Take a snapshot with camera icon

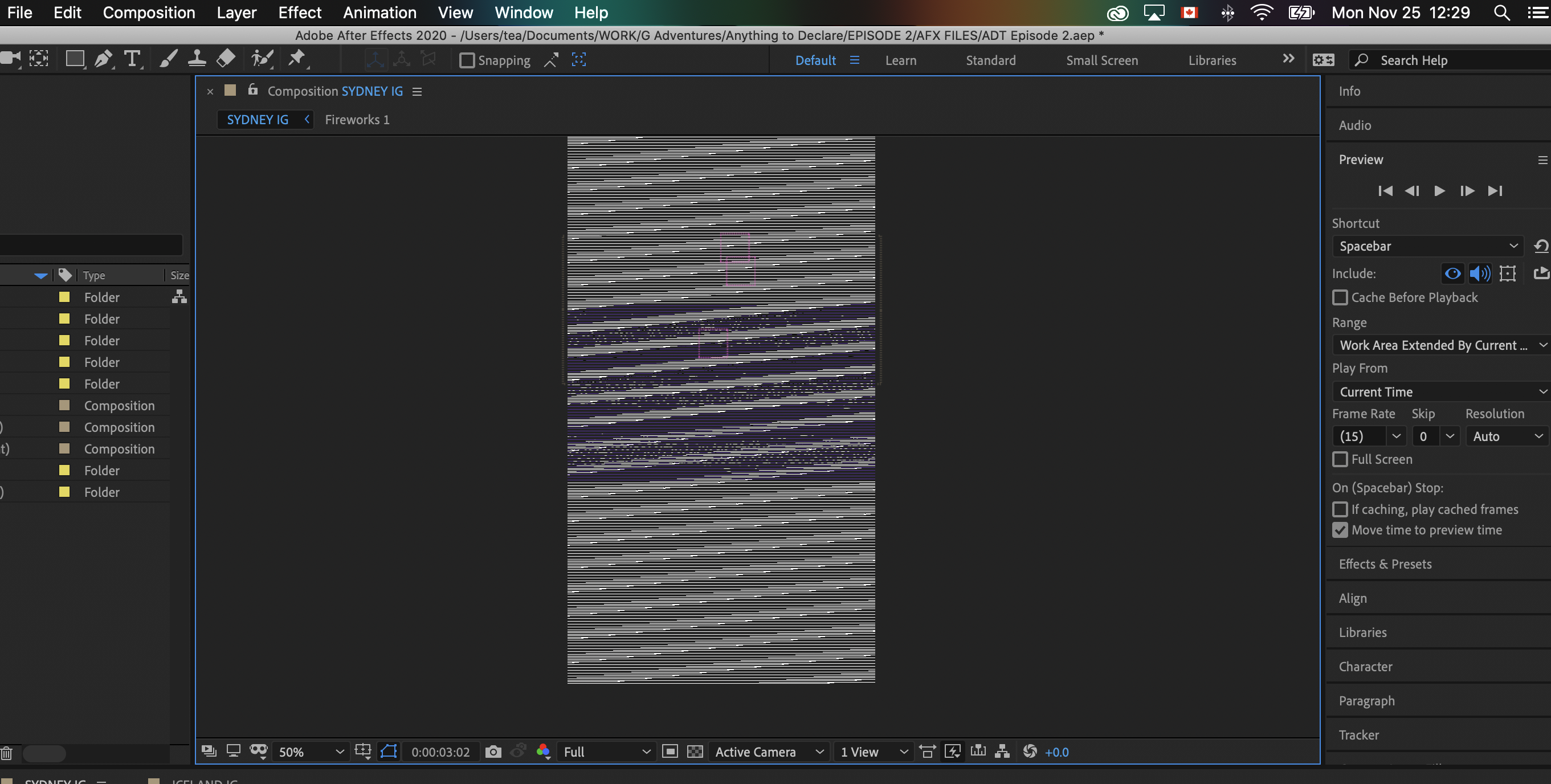click(x=493, y=752)
